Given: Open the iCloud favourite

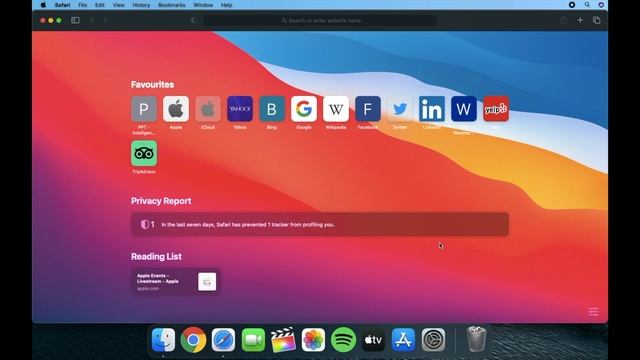Looking at the screenshot, I should pyautogui.click(x=208, y=109).
